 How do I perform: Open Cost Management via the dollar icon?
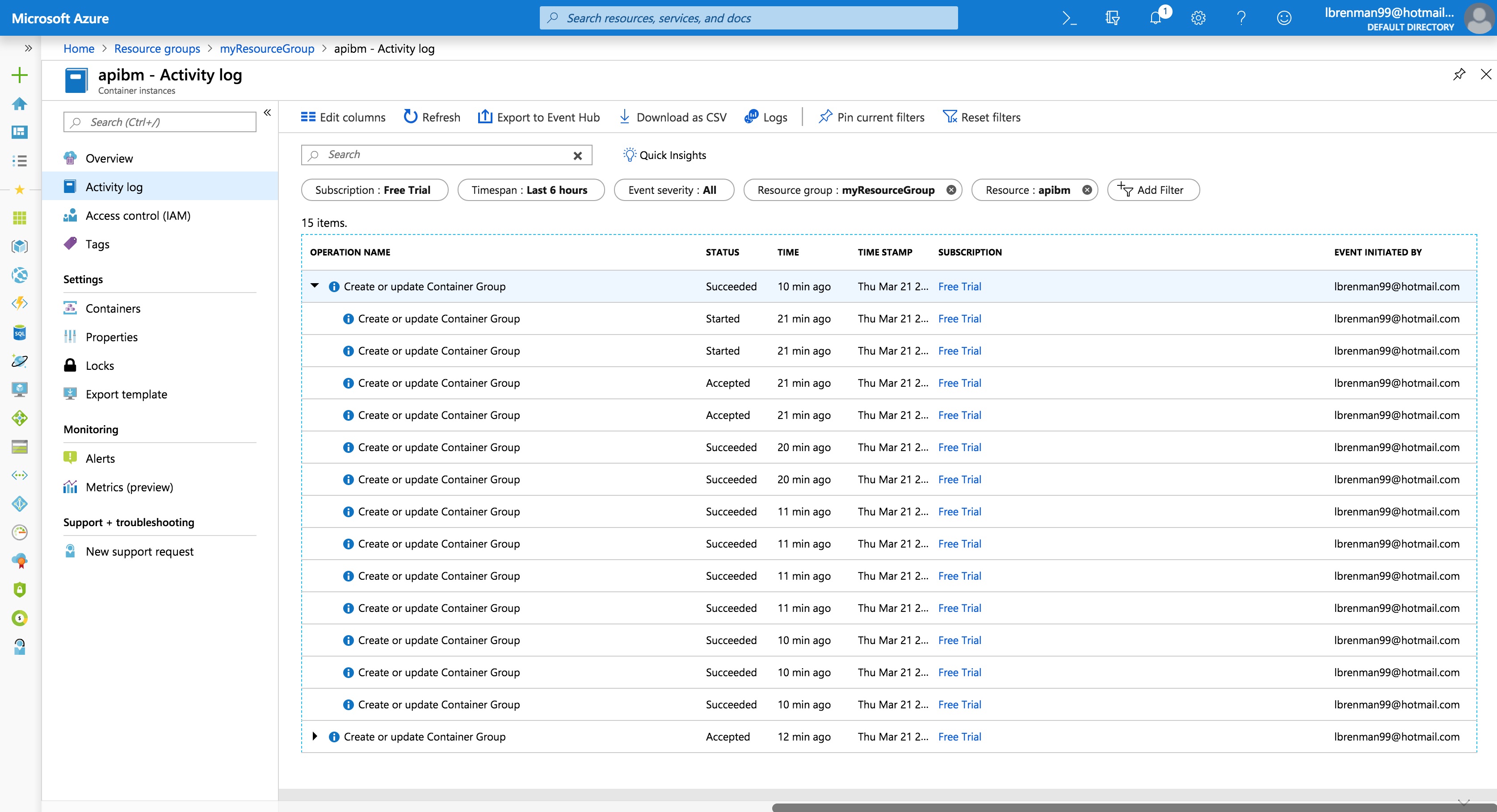tap(20, 618)
